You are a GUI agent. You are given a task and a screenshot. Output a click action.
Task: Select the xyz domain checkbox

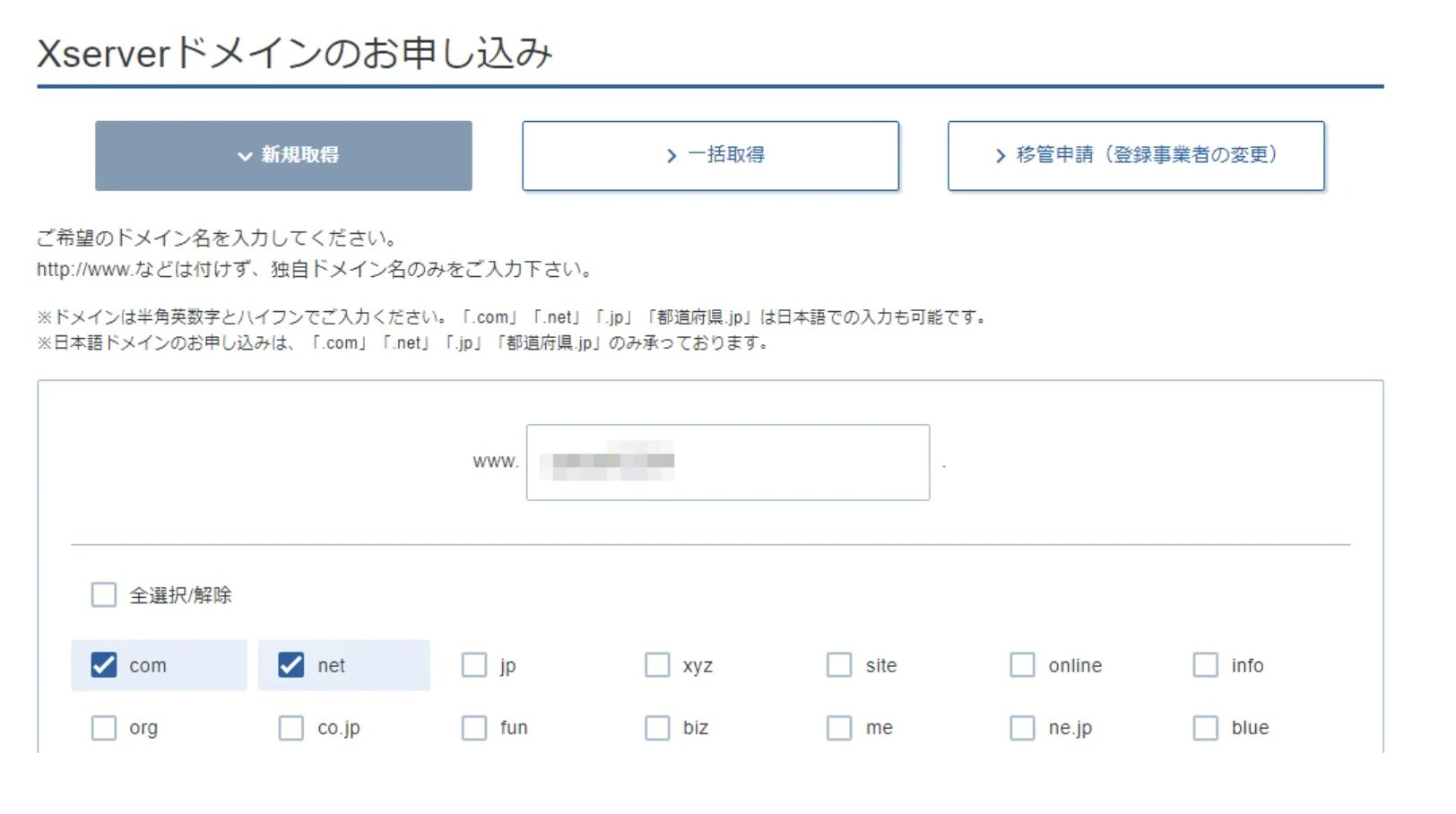pyautogui.click(x=657, y=665)
